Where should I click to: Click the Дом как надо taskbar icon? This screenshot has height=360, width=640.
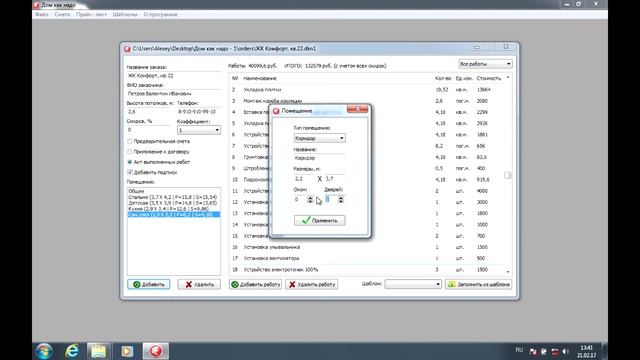[156, 351]
